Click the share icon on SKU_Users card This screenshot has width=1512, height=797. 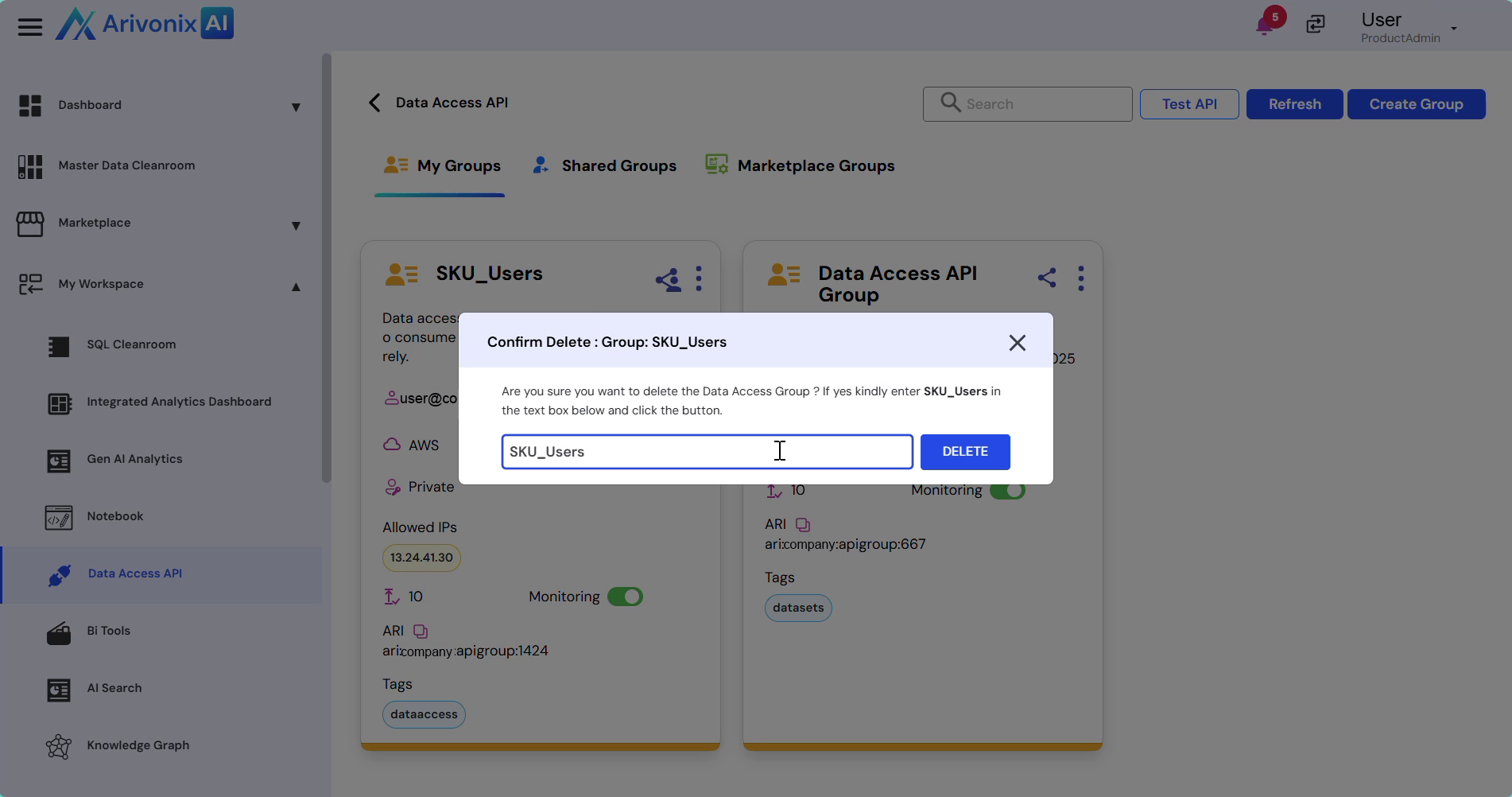click(668, 279)
